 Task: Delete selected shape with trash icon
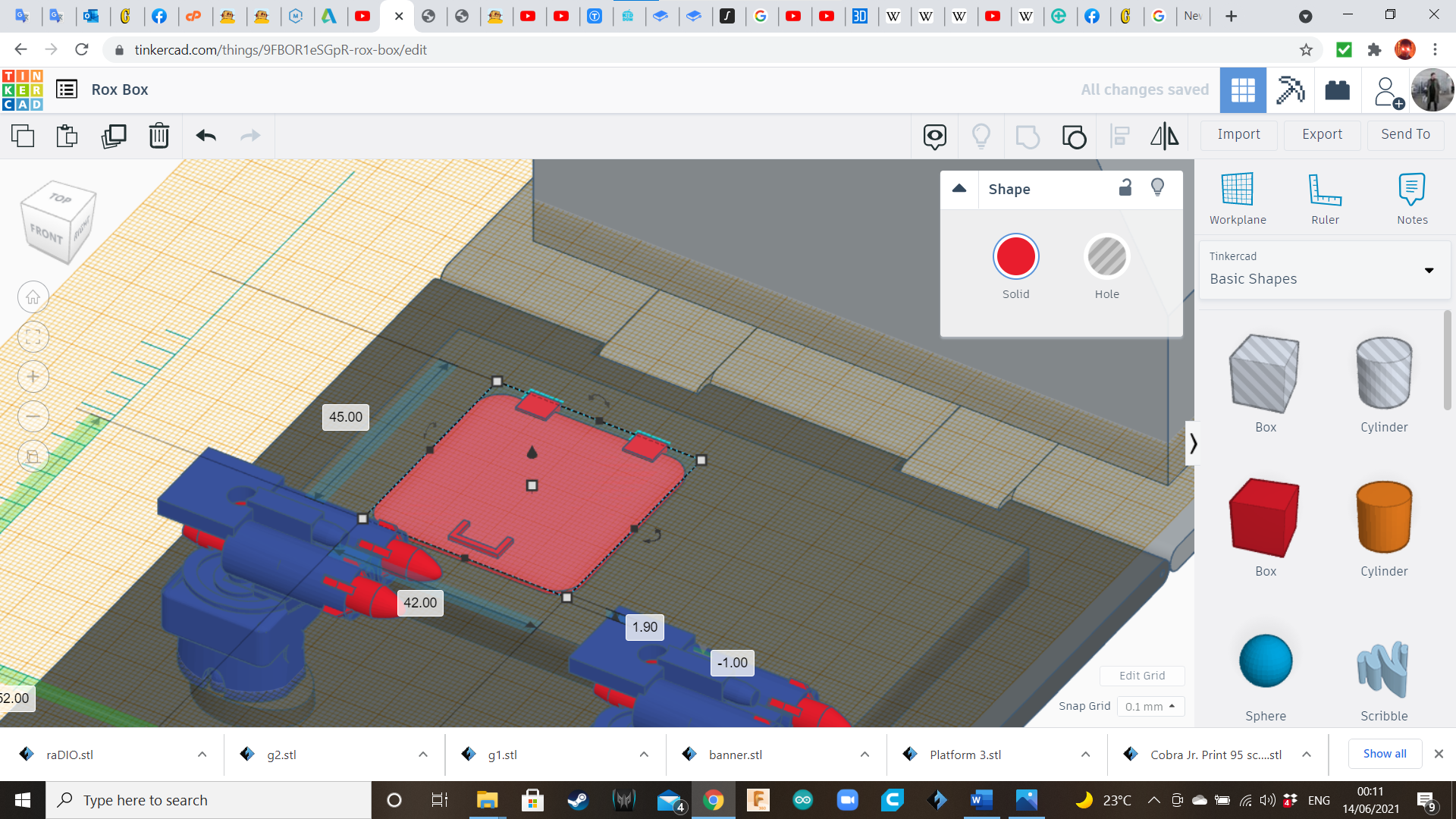159,136
